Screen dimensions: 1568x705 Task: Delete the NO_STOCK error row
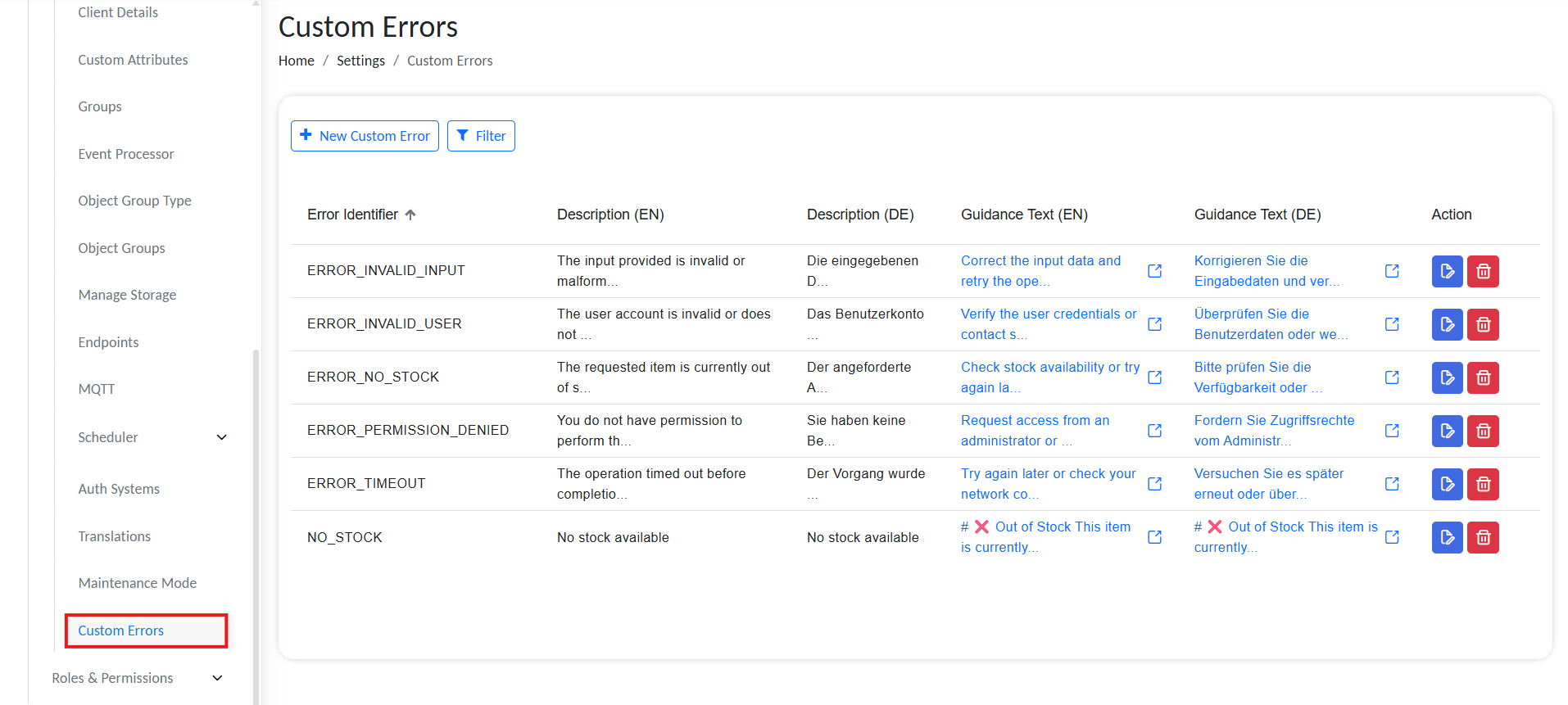[1482, 537]
